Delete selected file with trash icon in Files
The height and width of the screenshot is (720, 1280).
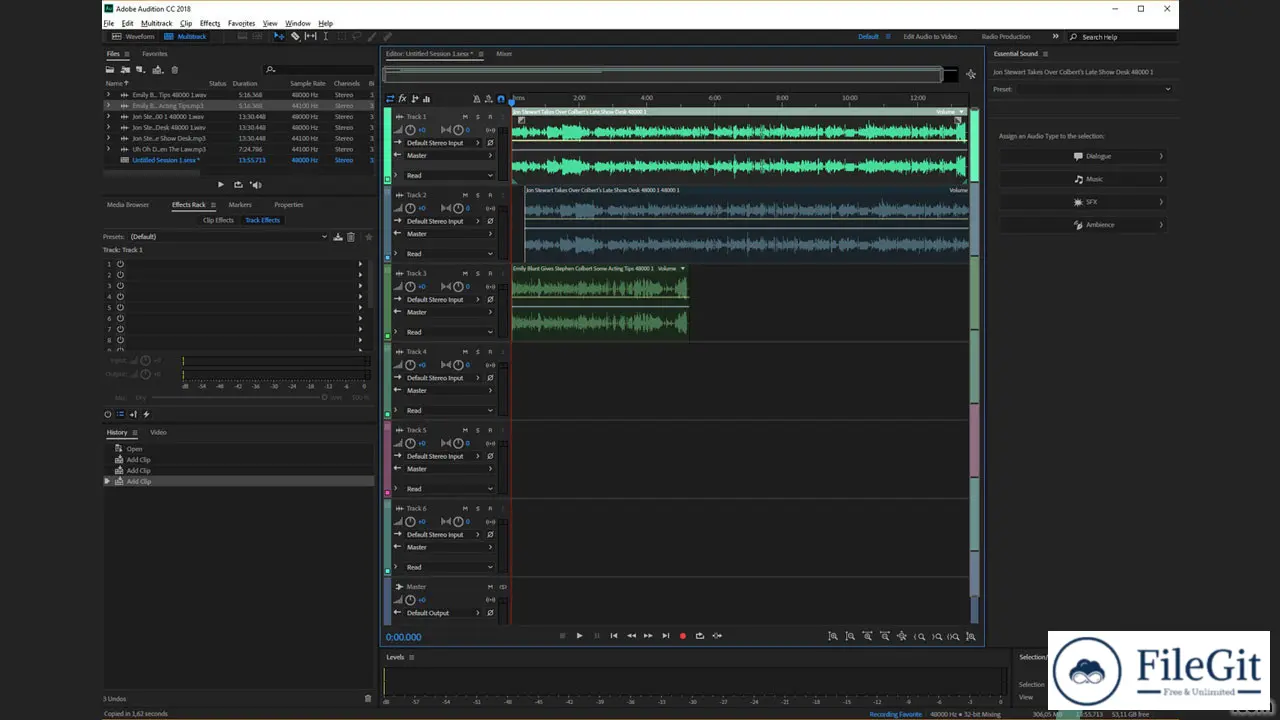tap(174, 70)
